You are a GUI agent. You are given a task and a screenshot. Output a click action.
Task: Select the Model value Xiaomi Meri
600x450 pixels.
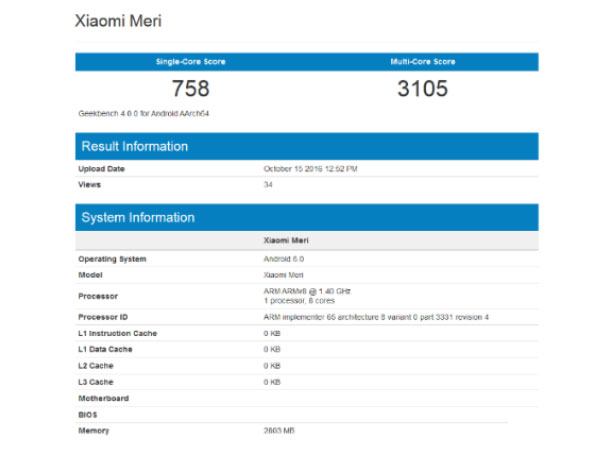click(283, 275)
